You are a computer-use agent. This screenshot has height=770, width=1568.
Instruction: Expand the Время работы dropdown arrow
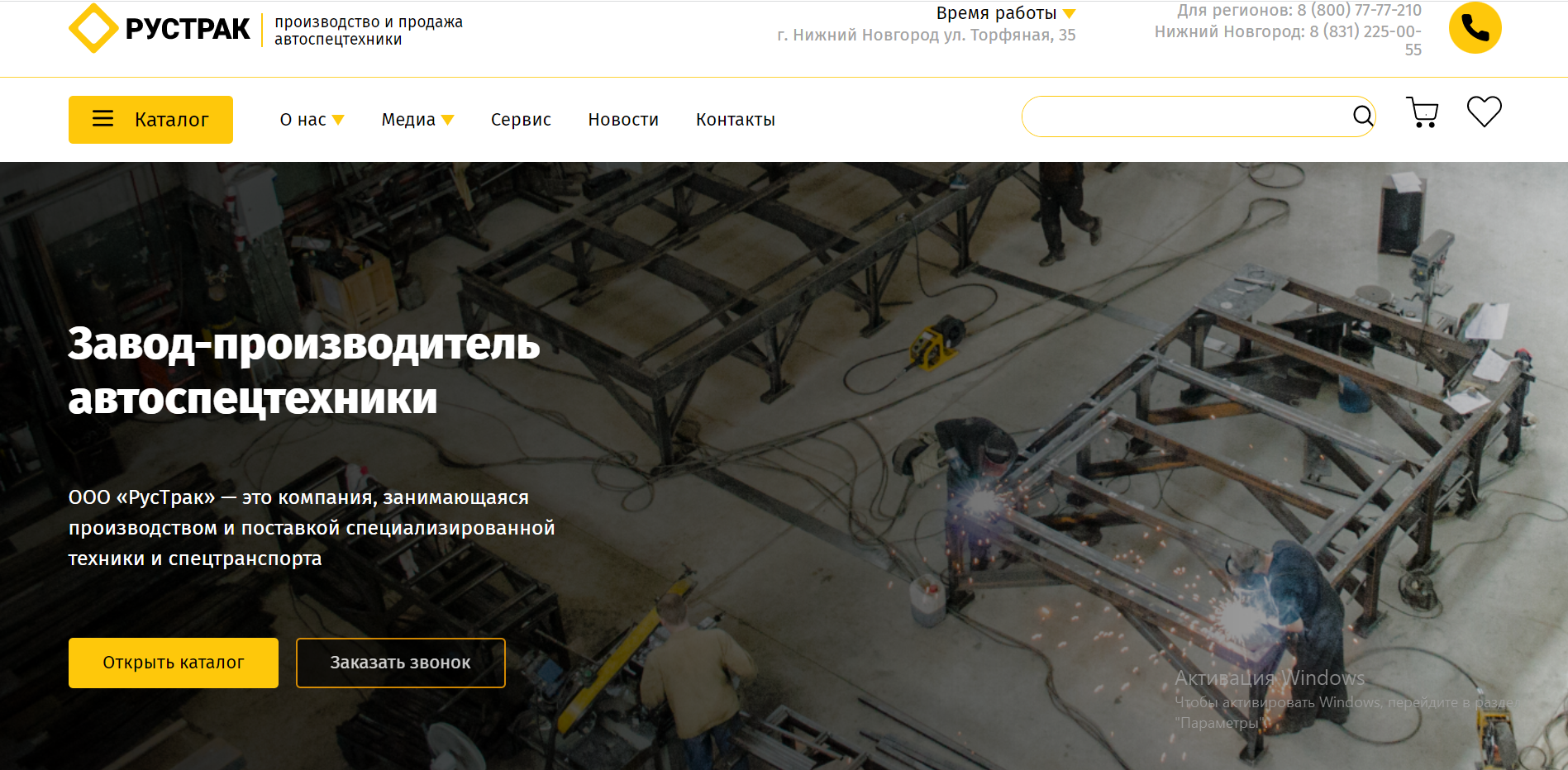1069,14
